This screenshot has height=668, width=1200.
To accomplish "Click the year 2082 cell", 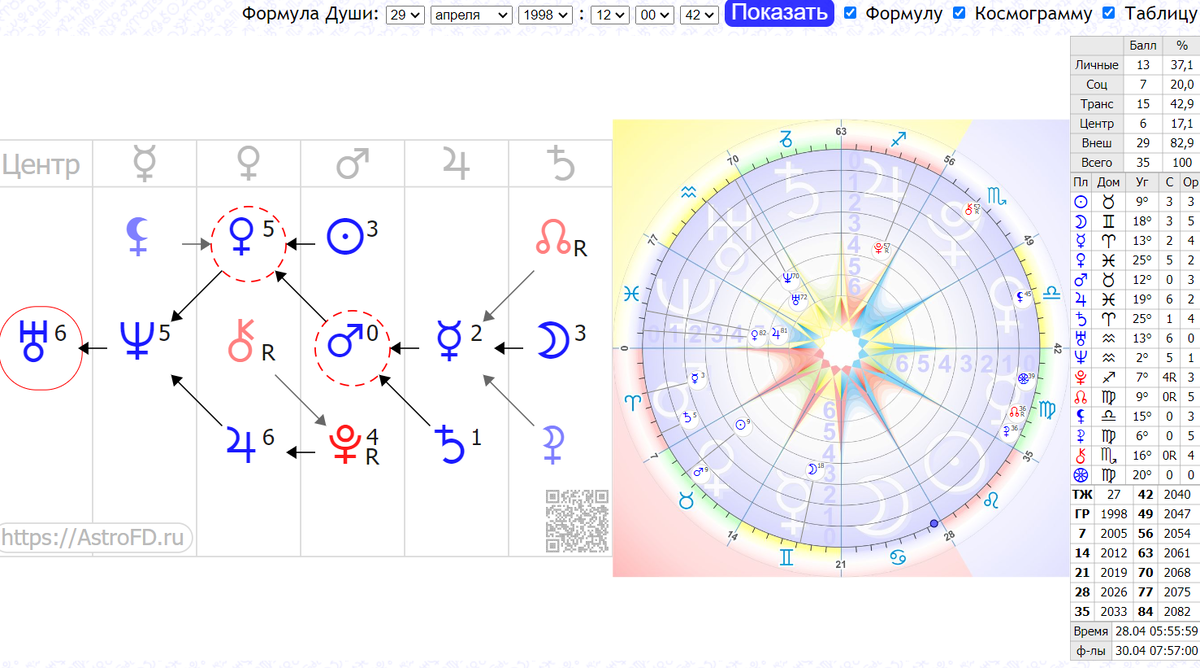I will [1177, 611].
